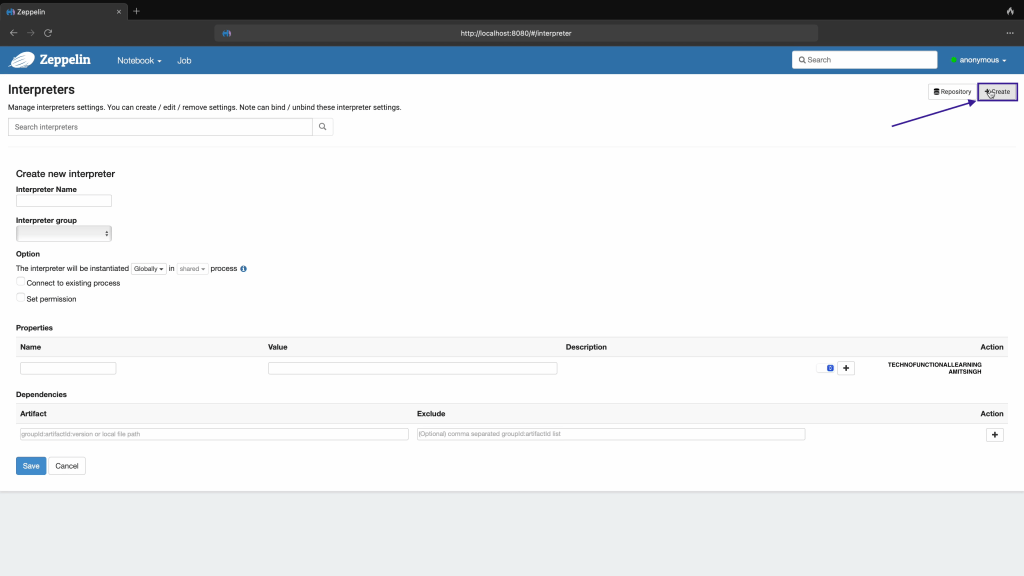Click the info icon beside process
The height and width of the screenshot is (576, 1024).
[x=244, y=269]
